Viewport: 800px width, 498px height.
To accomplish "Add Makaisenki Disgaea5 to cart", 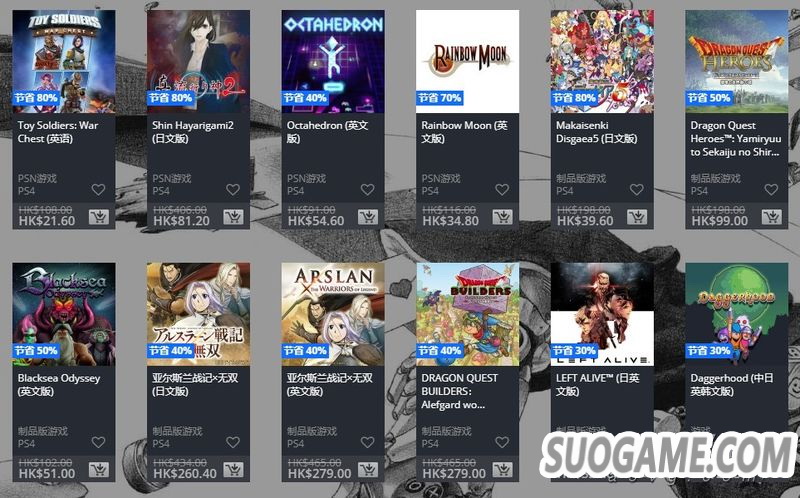I will click(x=637, y=217).
